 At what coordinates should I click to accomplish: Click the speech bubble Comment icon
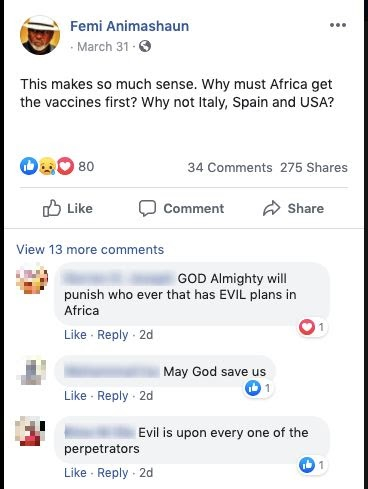point(147,208)
